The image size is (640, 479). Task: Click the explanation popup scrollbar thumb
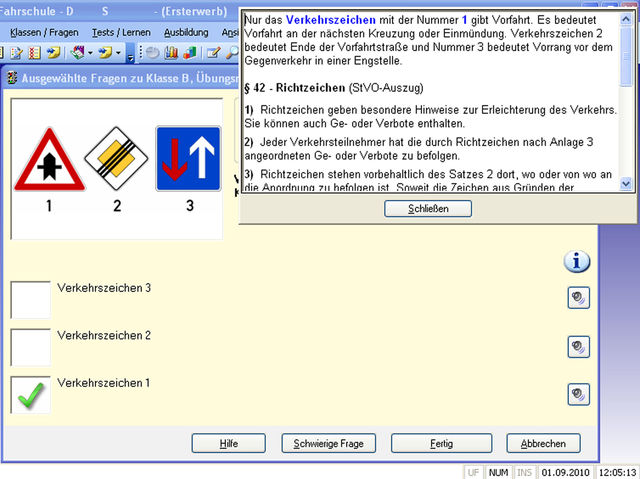[x=626, y=56]
